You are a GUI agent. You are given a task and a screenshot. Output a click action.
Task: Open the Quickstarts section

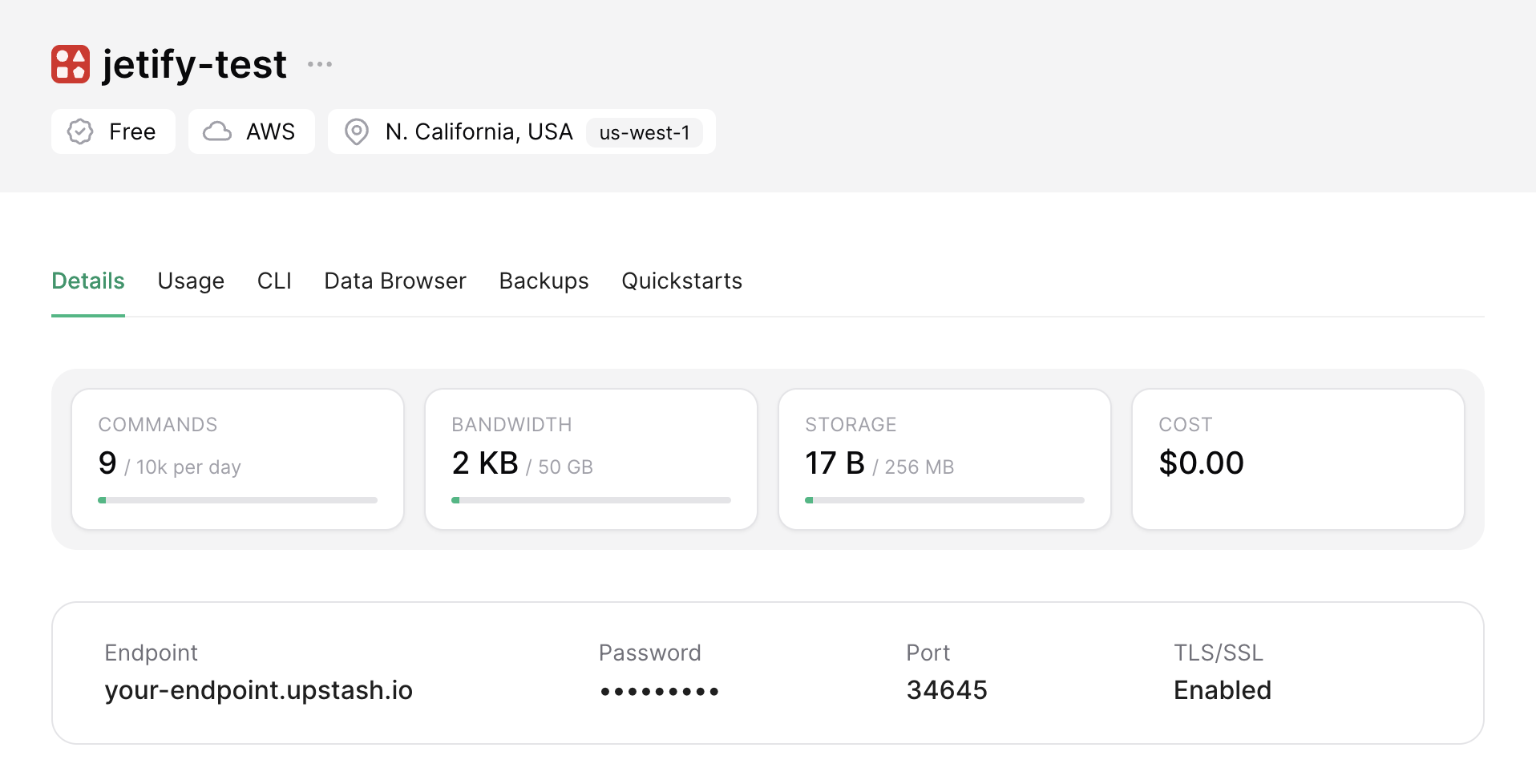tap(681, 281)
